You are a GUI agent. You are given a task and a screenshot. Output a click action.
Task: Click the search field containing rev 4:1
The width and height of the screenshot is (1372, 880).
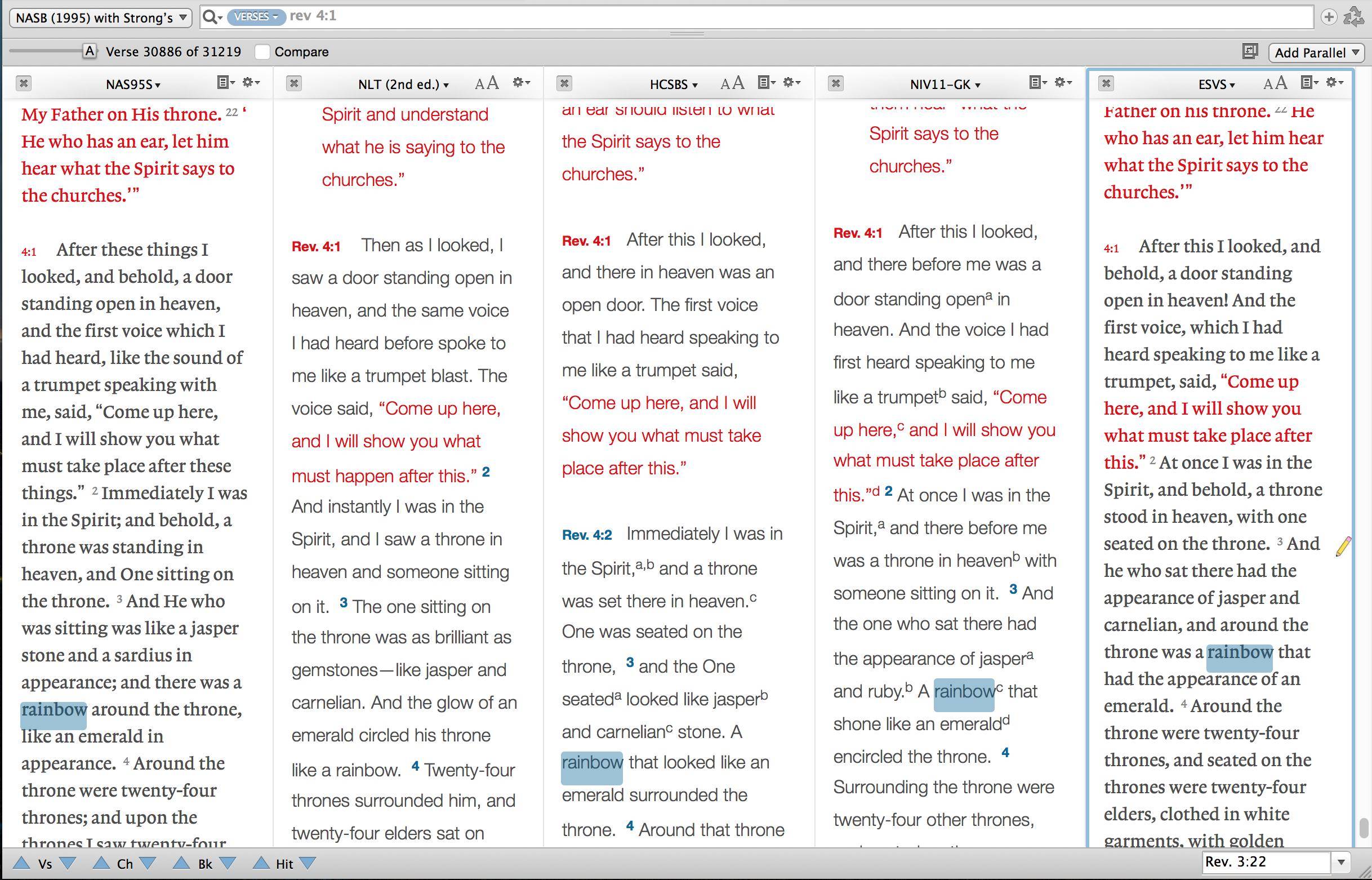757,16
